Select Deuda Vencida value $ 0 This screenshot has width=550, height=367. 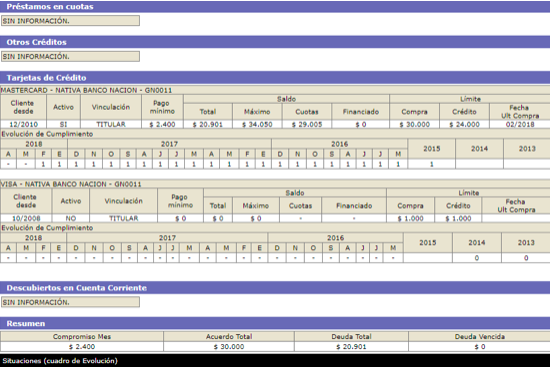[479, 347]
